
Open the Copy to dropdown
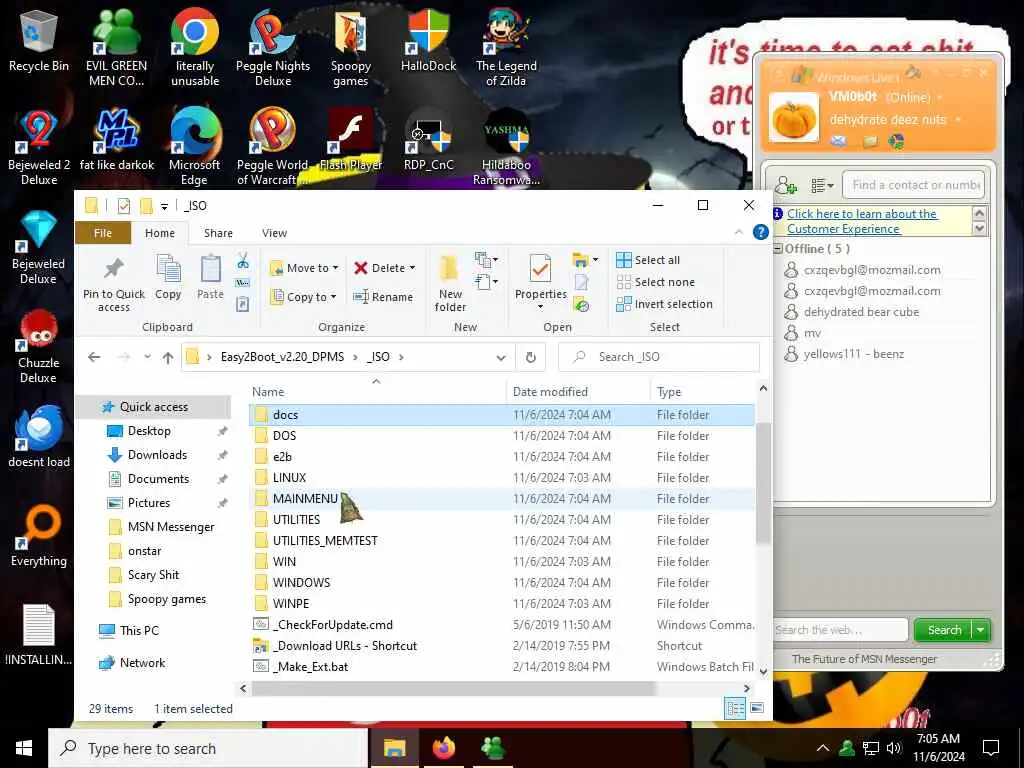pyautogui.click(x=303, y=296)
